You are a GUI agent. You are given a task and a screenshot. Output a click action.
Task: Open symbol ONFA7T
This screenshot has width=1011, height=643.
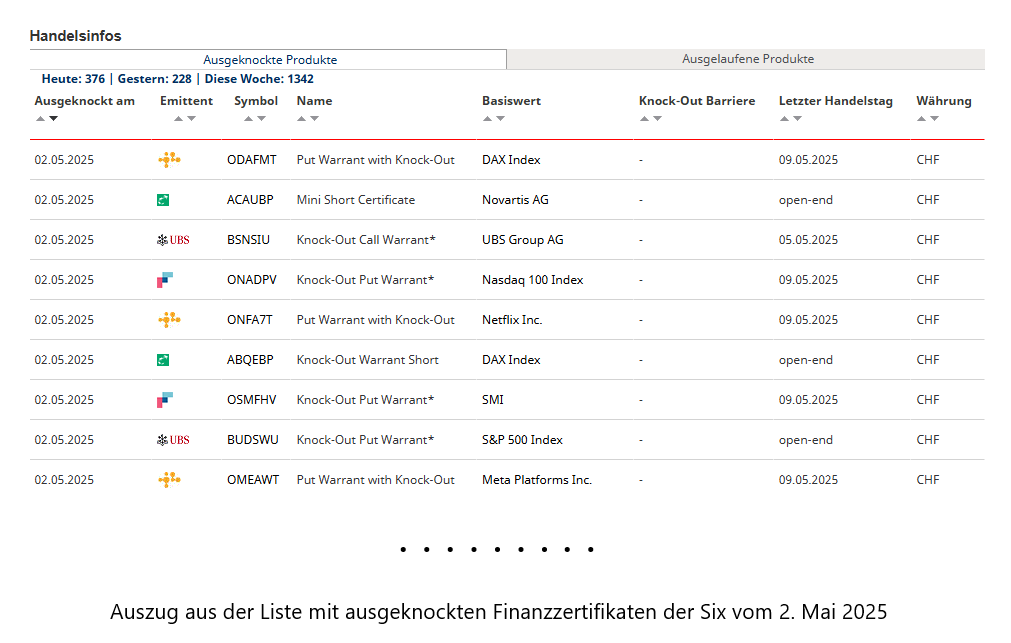250,320
